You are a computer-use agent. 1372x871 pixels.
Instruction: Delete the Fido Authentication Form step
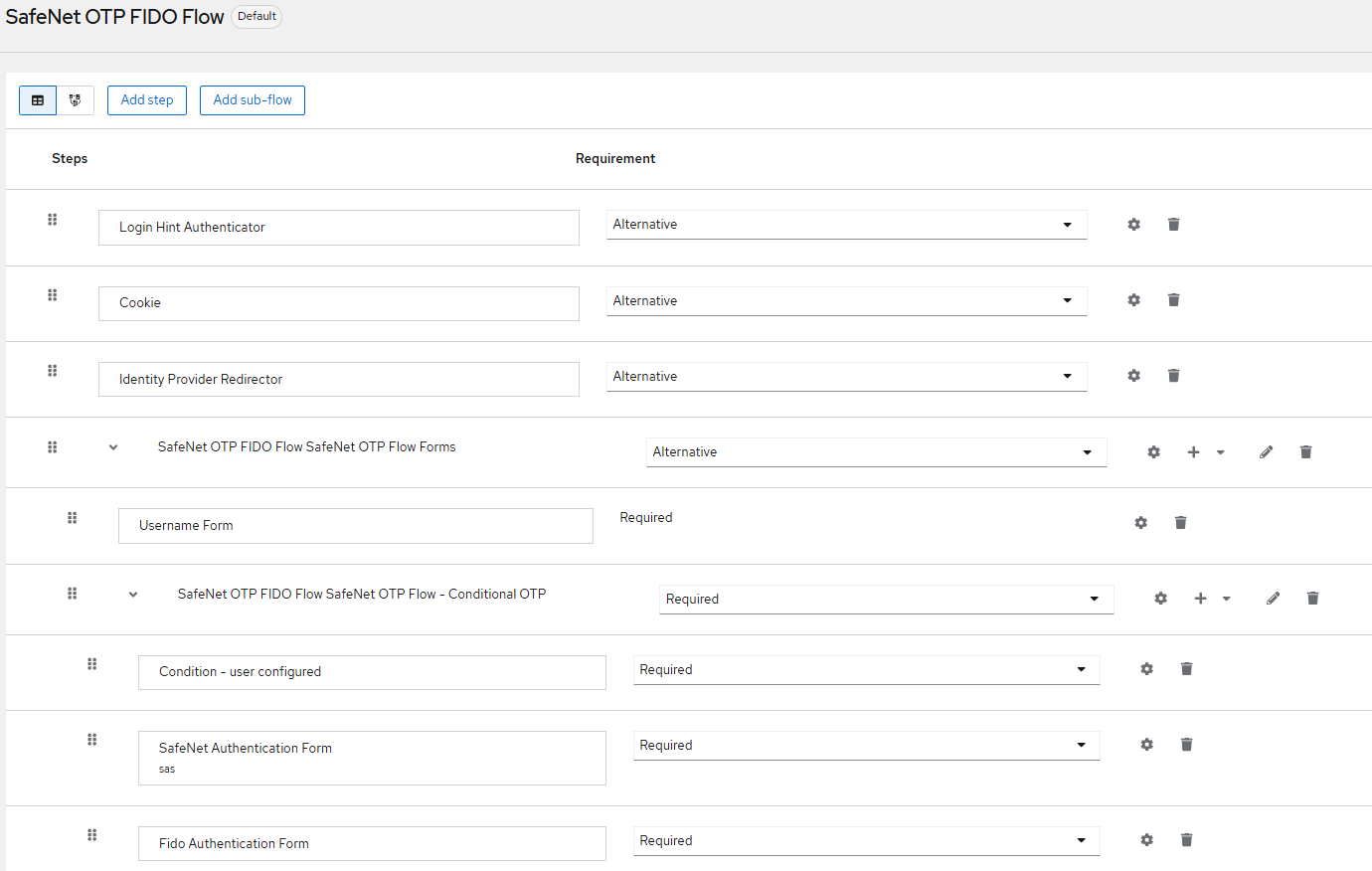click(1186, 840)
